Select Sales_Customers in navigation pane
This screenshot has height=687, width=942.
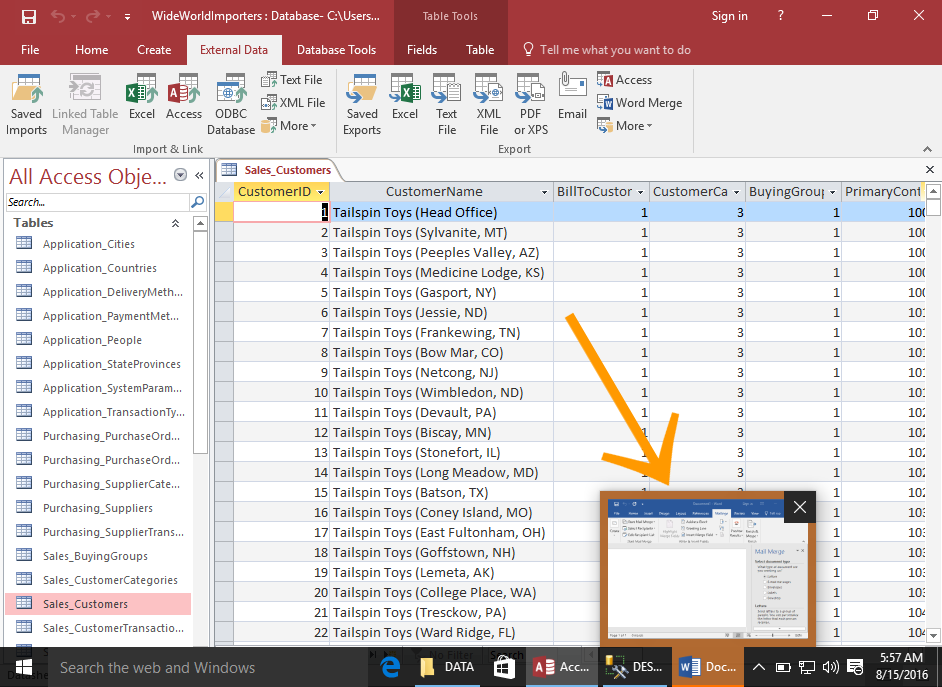(99, 604)
